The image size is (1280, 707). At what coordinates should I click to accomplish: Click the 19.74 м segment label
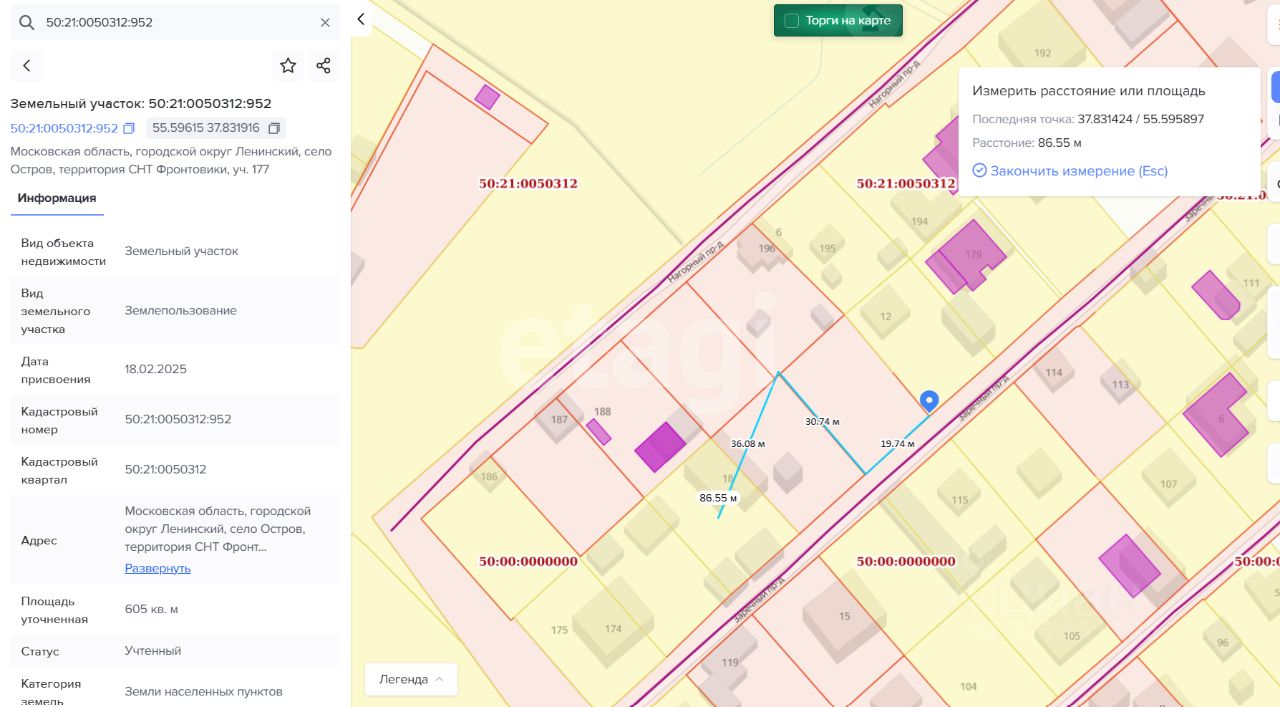coord(897,443)
